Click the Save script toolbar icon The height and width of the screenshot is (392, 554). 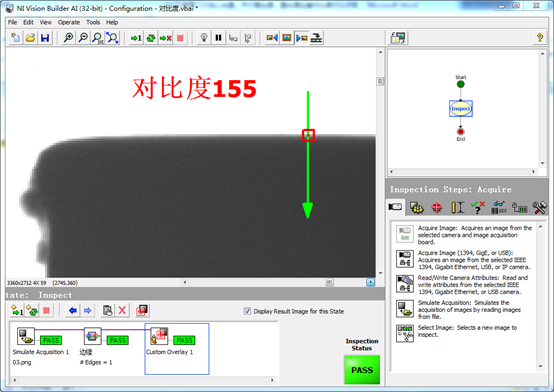click(45, 38)
